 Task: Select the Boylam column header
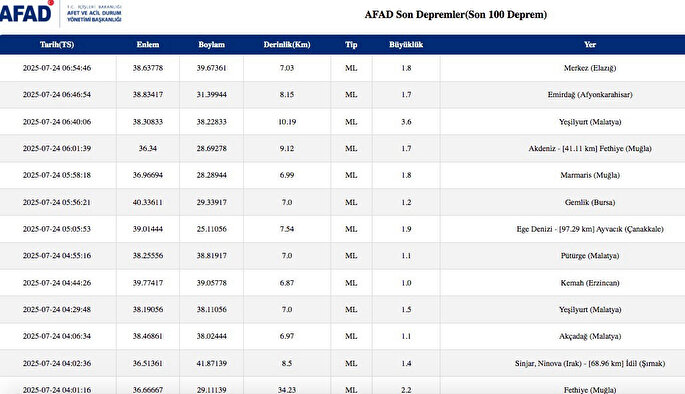211,45
